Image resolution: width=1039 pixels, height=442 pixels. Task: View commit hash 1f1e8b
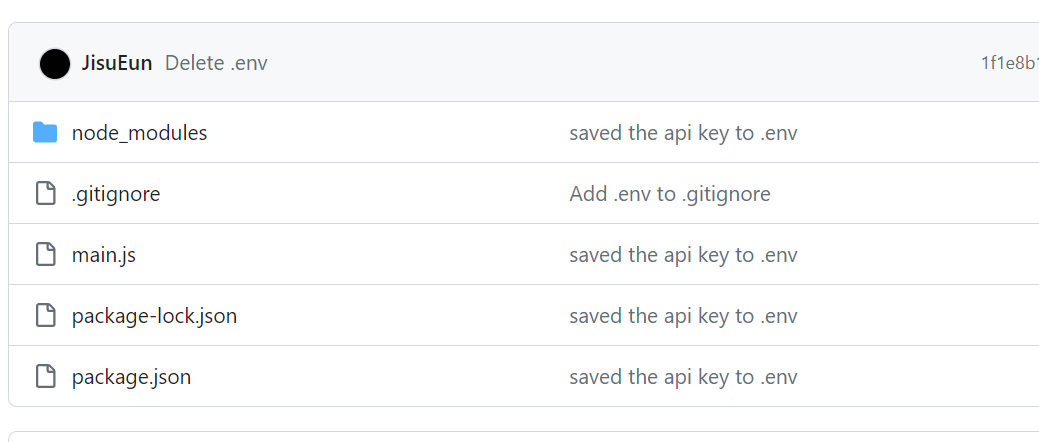tap(1009, 63)
